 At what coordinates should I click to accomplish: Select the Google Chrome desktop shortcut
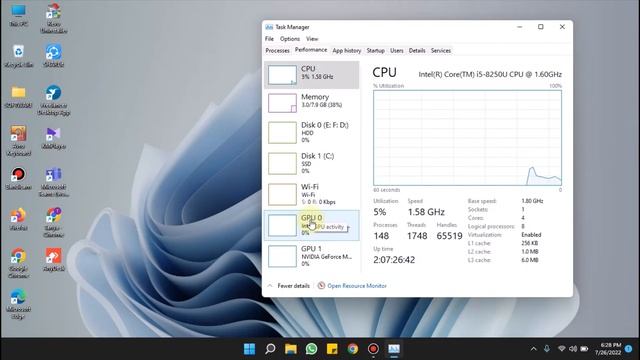(18, 263)
